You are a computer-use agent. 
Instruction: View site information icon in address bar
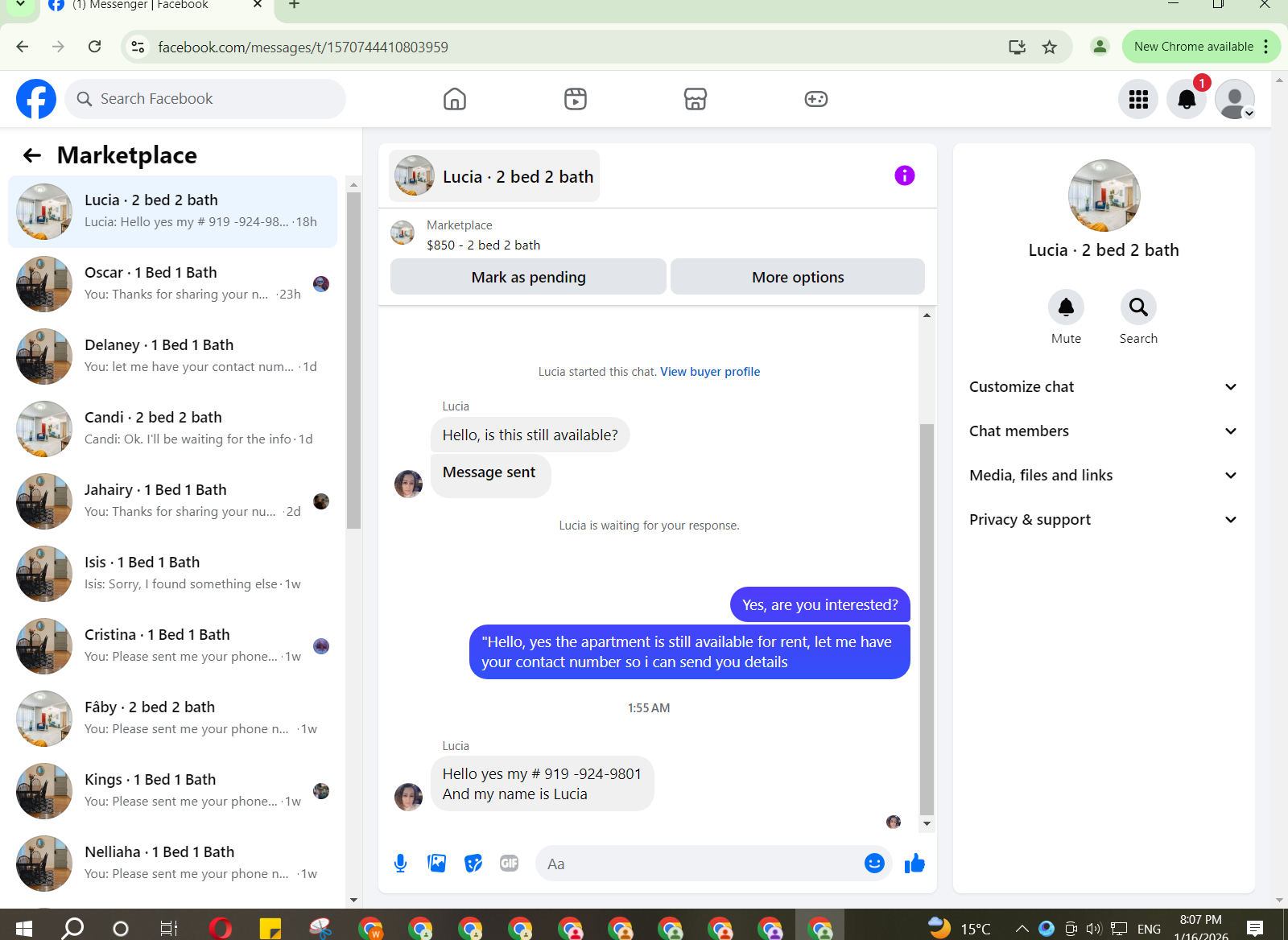tap(138, 47)
